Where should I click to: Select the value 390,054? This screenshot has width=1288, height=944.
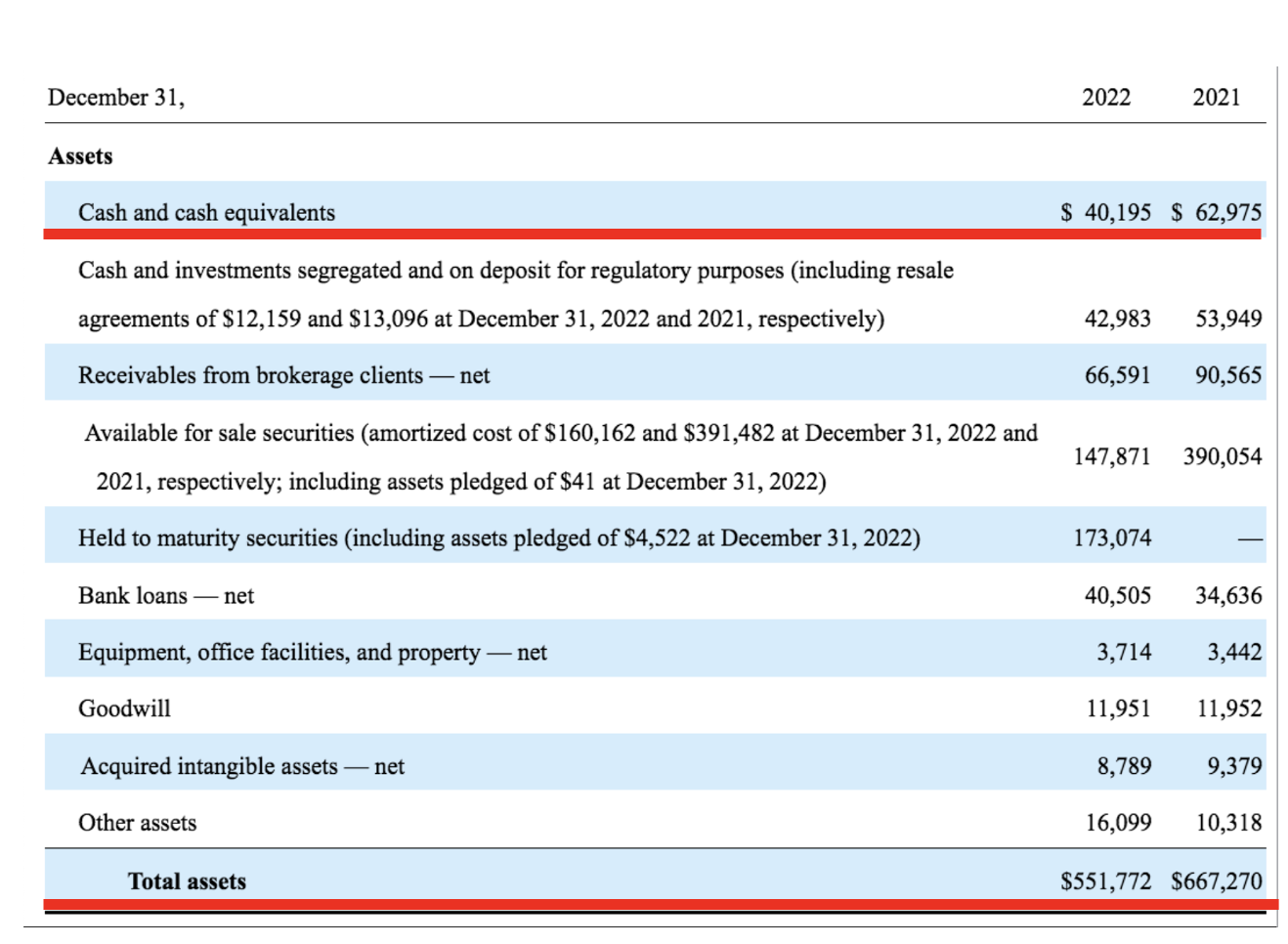pyautogui.click(x=1223, y=456)
